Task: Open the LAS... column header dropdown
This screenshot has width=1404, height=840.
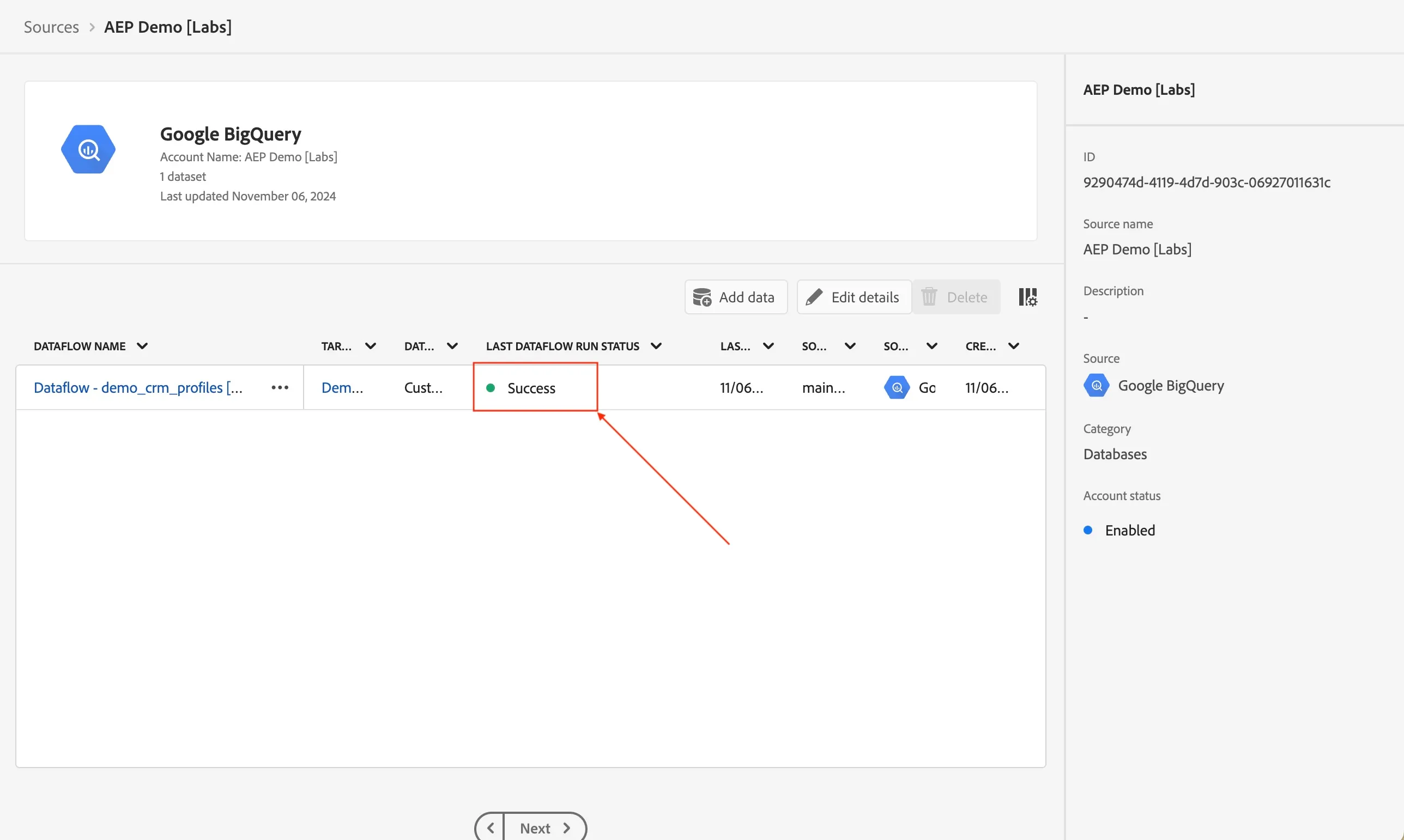Action: [x=768, y=346]
